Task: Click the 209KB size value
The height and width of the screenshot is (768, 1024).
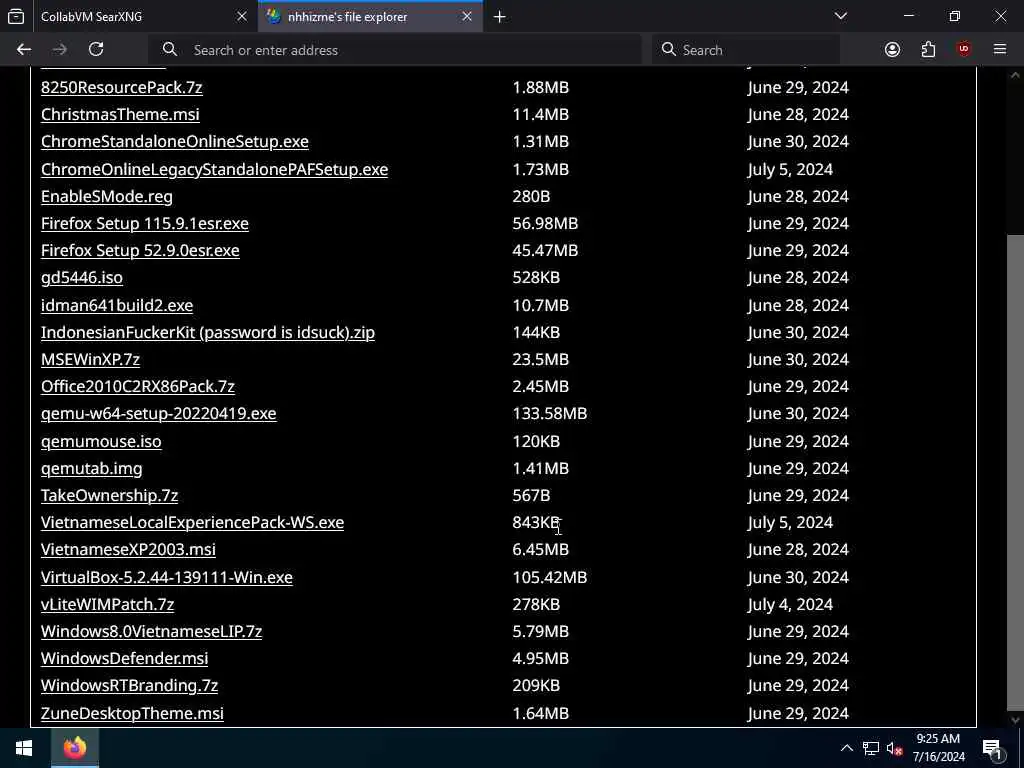Action: click(536, 686)
